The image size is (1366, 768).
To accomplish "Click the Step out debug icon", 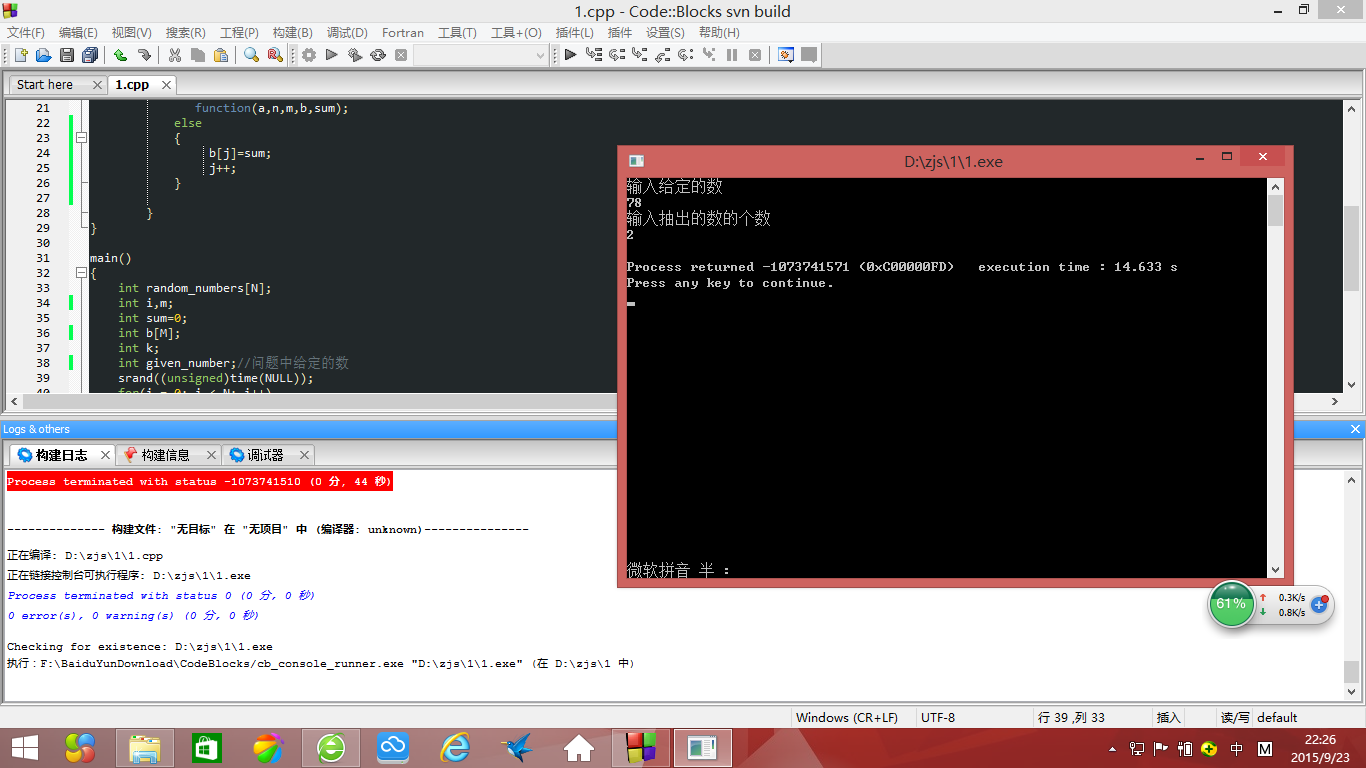I will click(x=663, y=55).
